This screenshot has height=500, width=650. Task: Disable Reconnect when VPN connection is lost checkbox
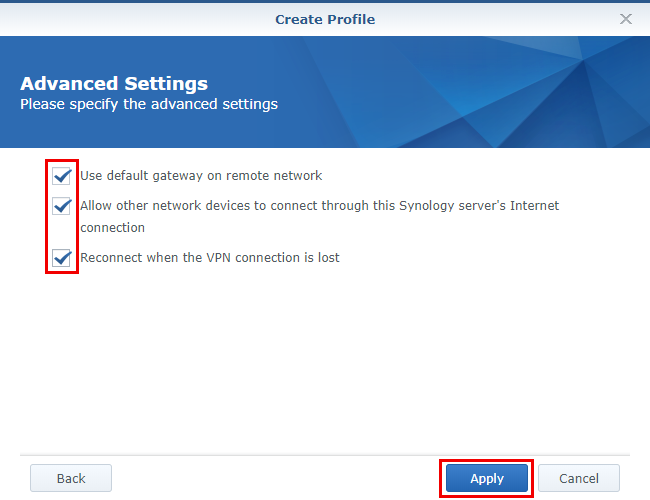click(62, 258)
